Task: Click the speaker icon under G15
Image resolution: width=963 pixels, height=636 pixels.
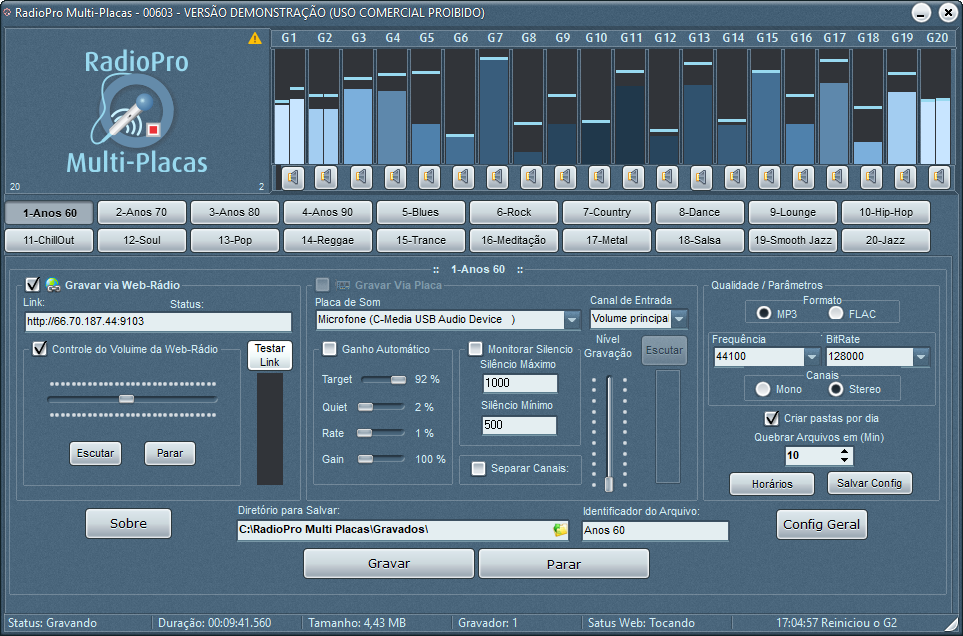Action: [x=769, y=177]
